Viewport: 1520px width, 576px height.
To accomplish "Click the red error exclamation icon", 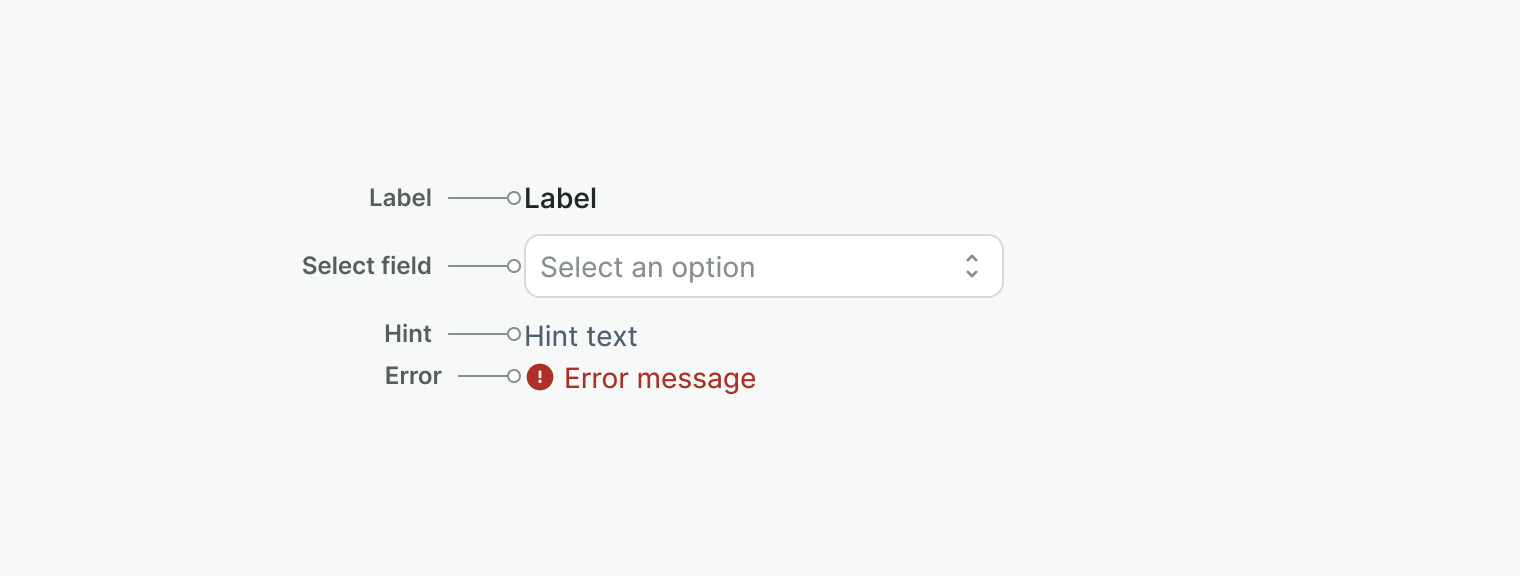I will [x=540, y=377].
